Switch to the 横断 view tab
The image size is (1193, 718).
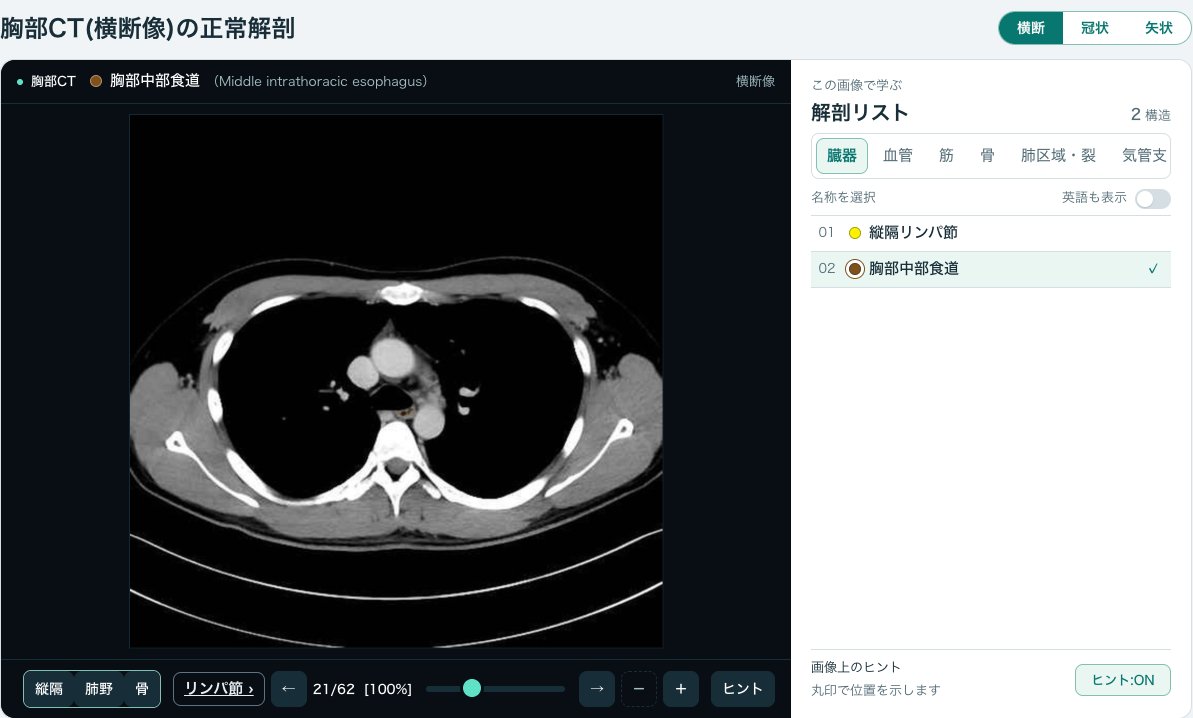coord(1031,28)
